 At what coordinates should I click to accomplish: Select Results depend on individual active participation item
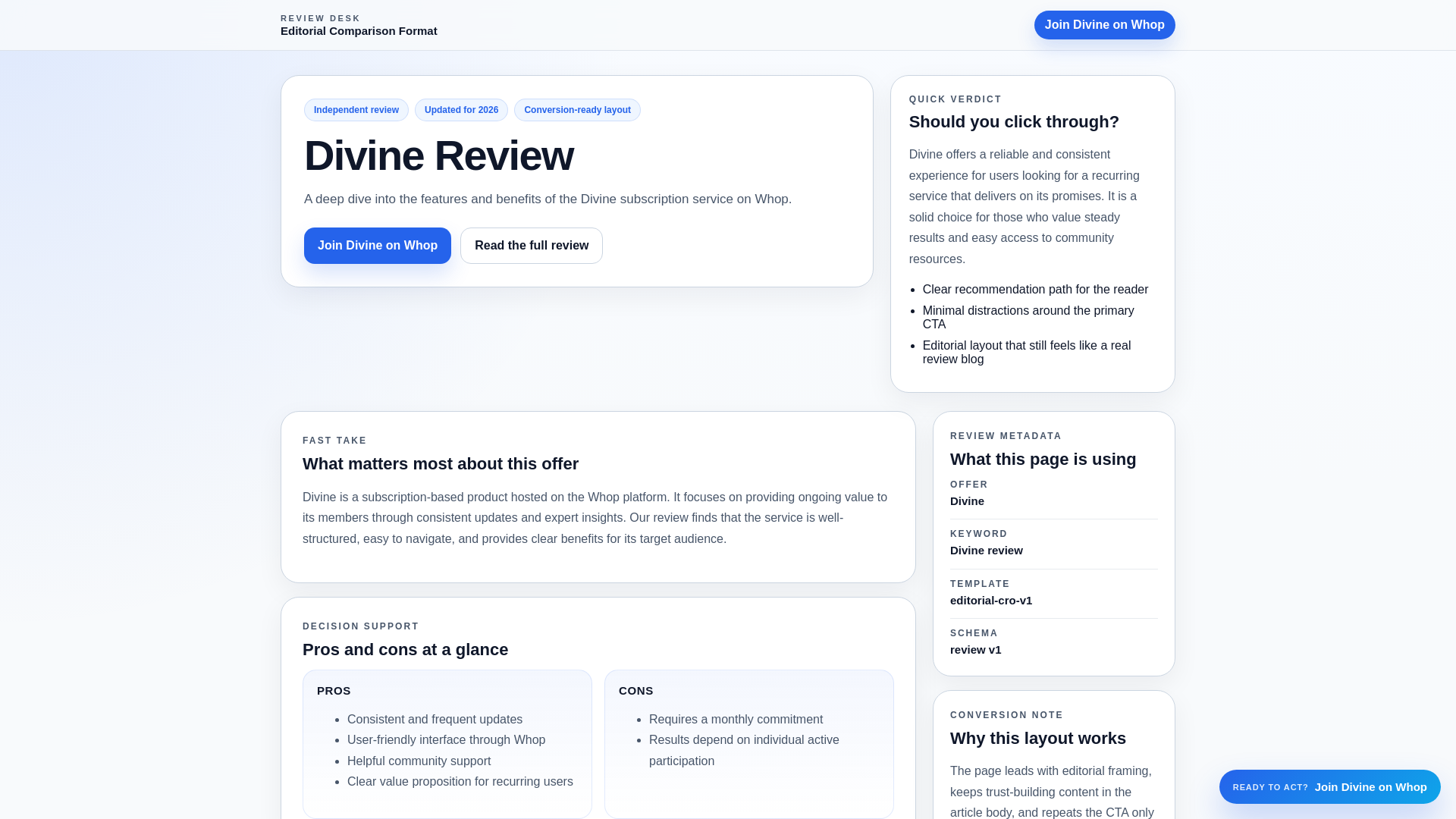(x=744, y=751)
